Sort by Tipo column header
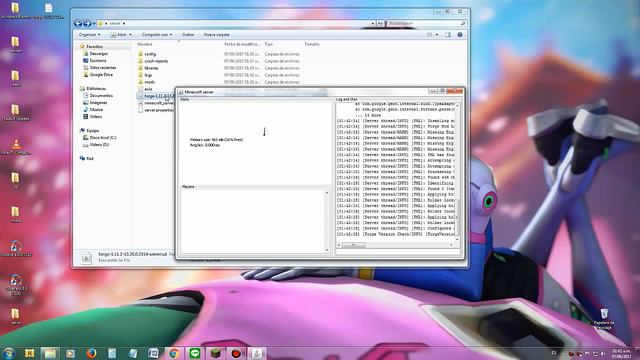 coord(269,44)
